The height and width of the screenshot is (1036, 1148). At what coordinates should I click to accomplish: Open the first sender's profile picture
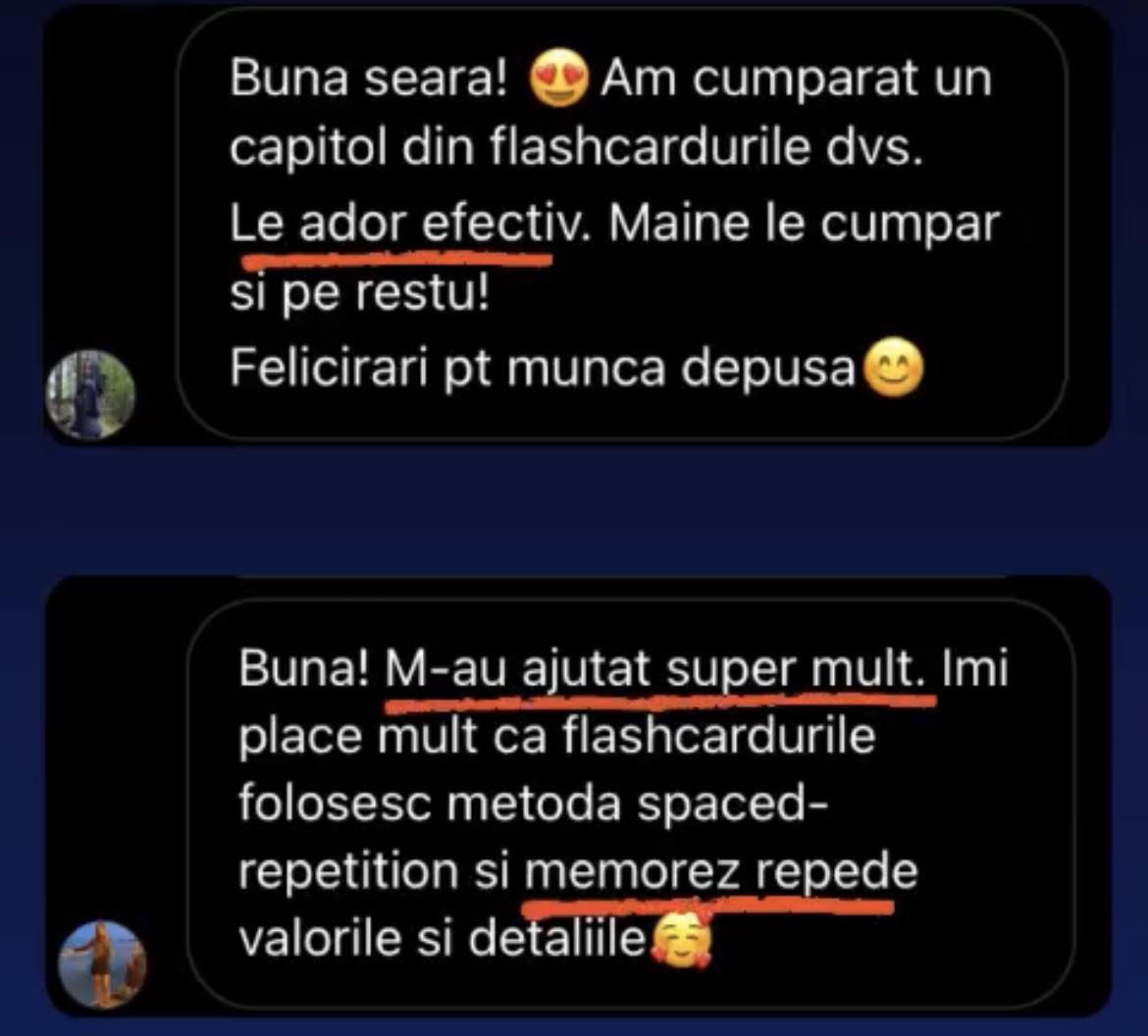tap(90, 394)
